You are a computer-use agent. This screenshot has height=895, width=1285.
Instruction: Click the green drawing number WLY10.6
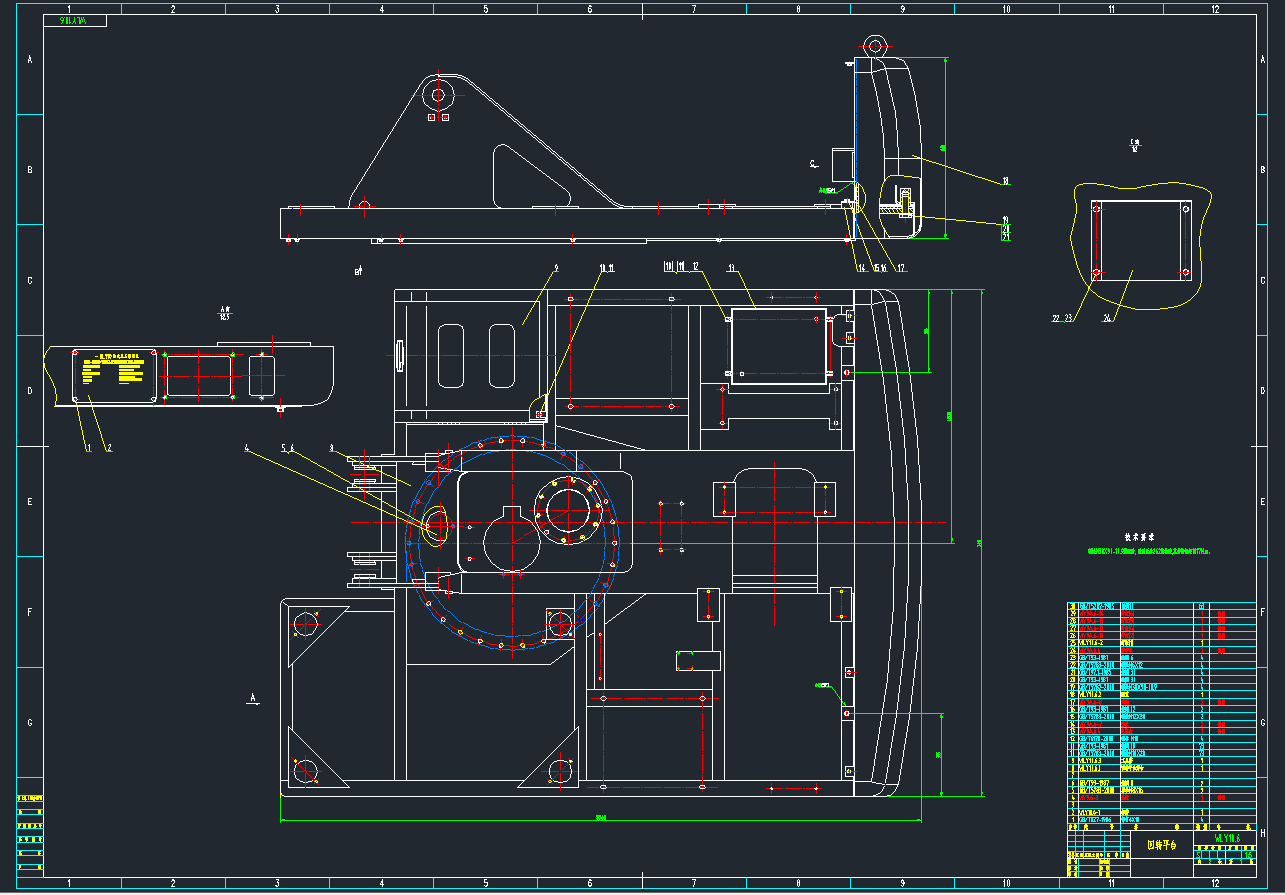point(1227,838)
